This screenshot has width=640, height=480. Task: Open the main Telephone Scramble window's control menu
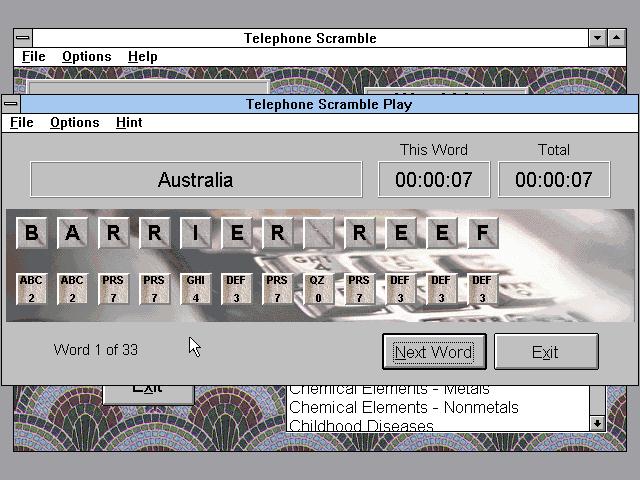[23, 38]
